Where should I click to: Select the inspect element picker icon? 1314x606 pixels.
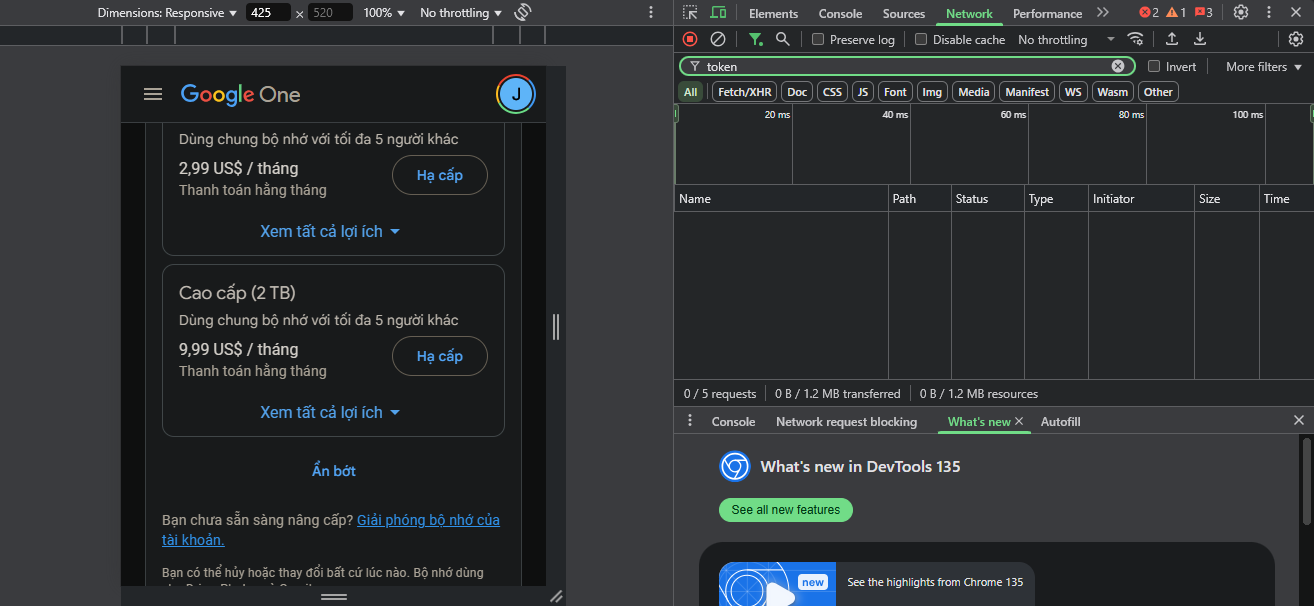click(690, 13)
